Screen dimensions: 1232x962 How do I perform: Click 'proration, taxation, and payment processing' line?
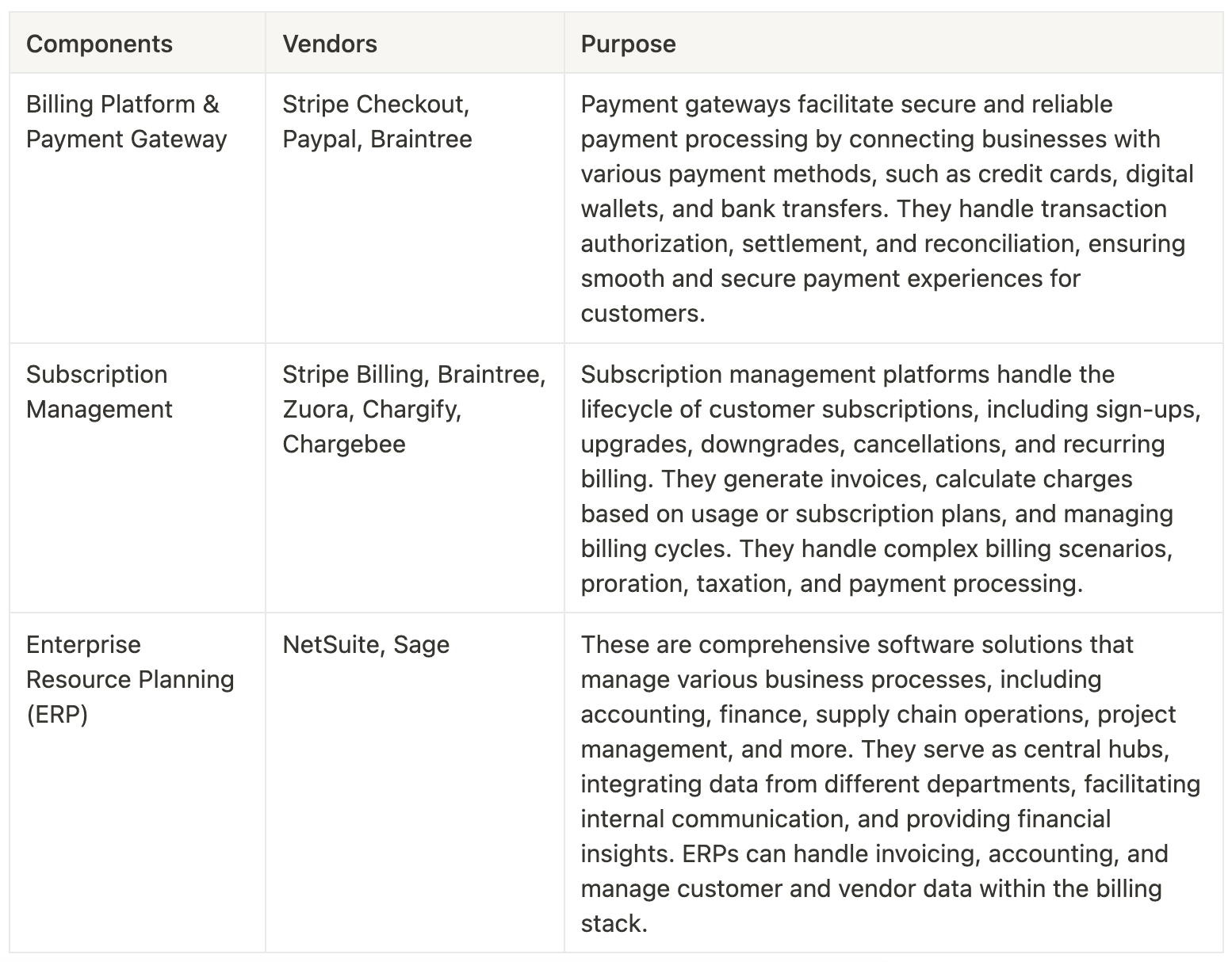pyautogui.click(x=832, y=584)
